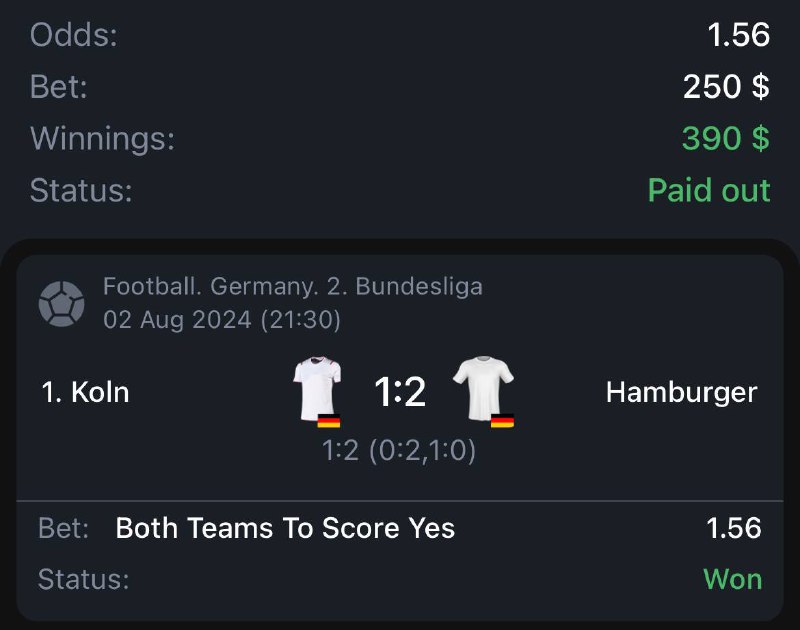800x630 pixels.
Task: Open the 1. Koln team name
Action: (x=86, y=392)
